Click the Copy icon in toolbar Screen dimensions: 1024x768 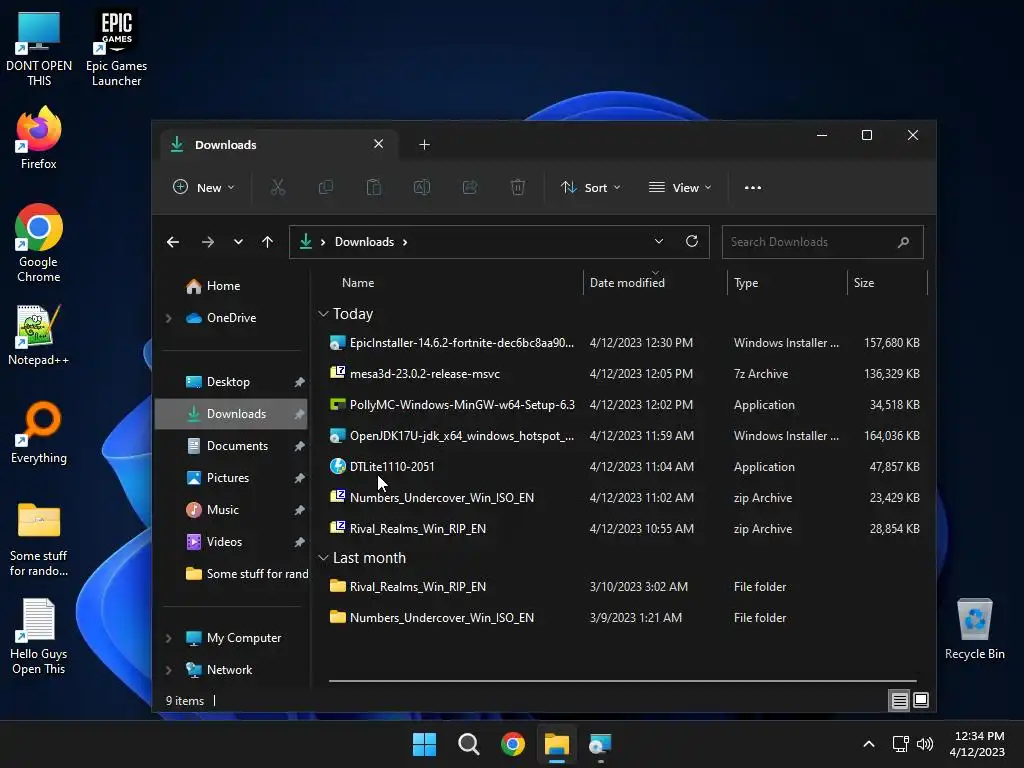325,187
